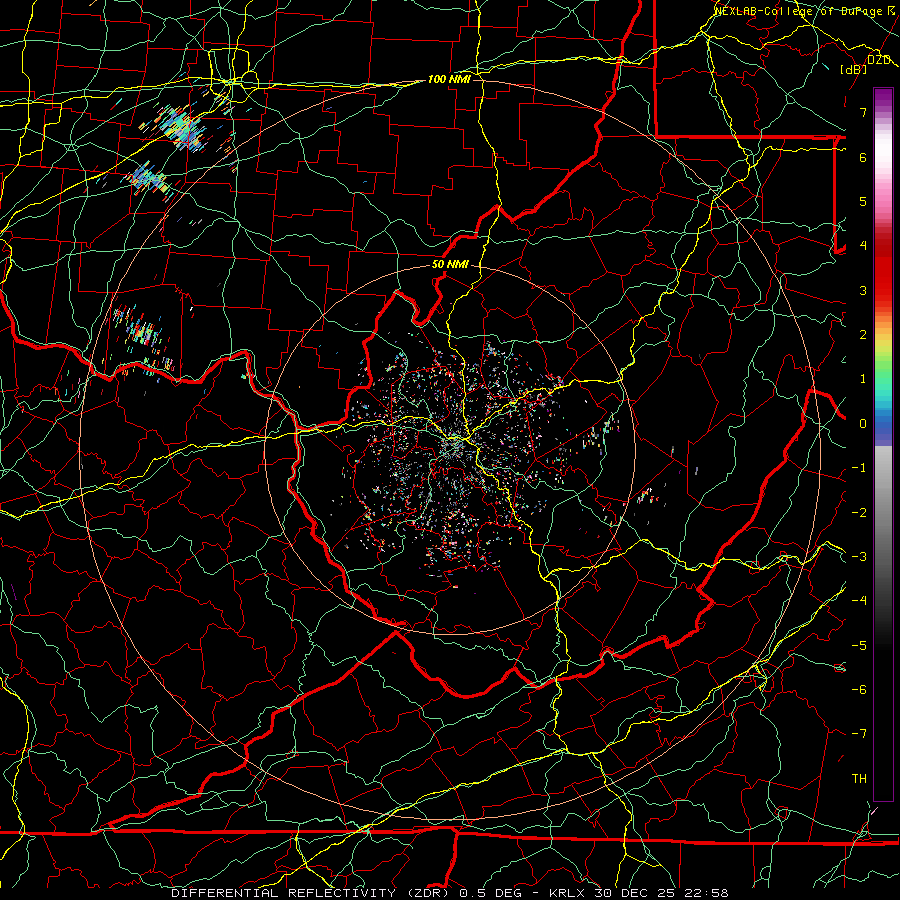The height and width of the screenshot is (900, 900).
Task: Click the "0" value on the color scale
Action: pos(863,424)
